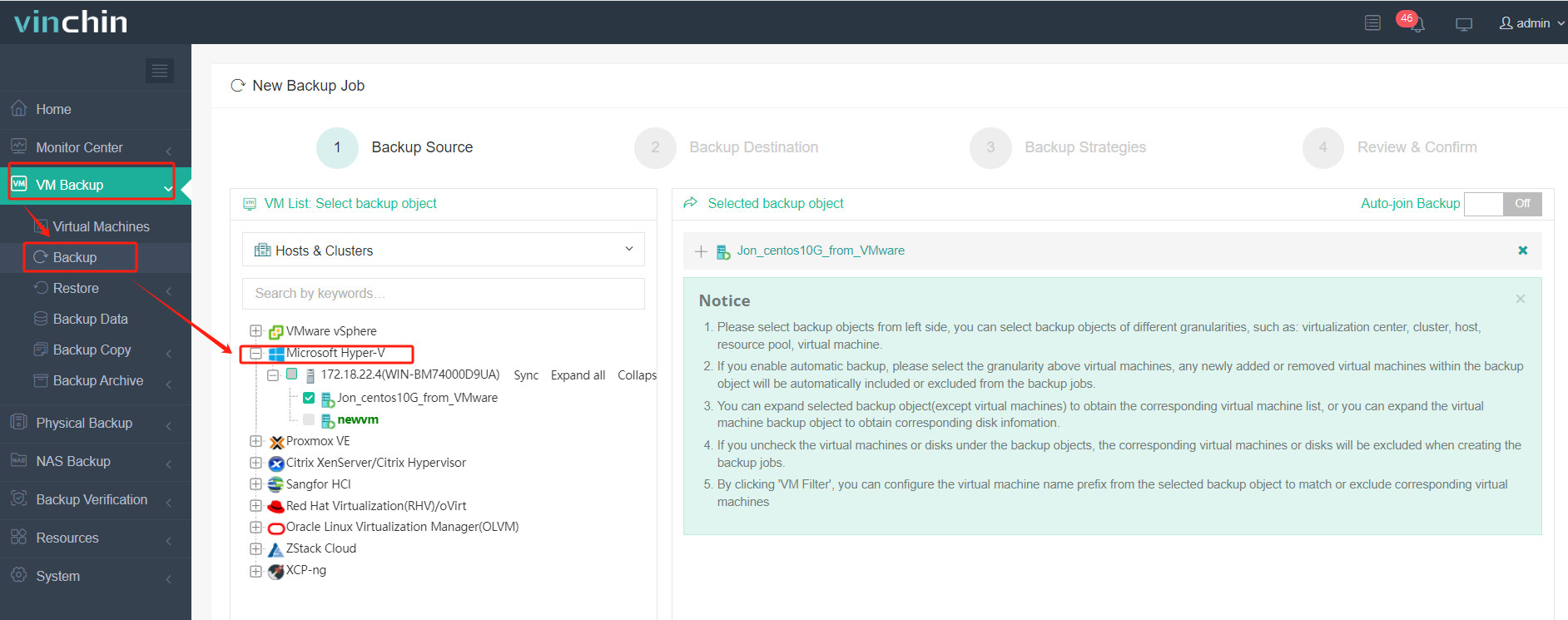The width and height of the screenshot is (1568, 620).
Task: Click the host server icon for 172.18.22.4
Action: tap(310, 375)
